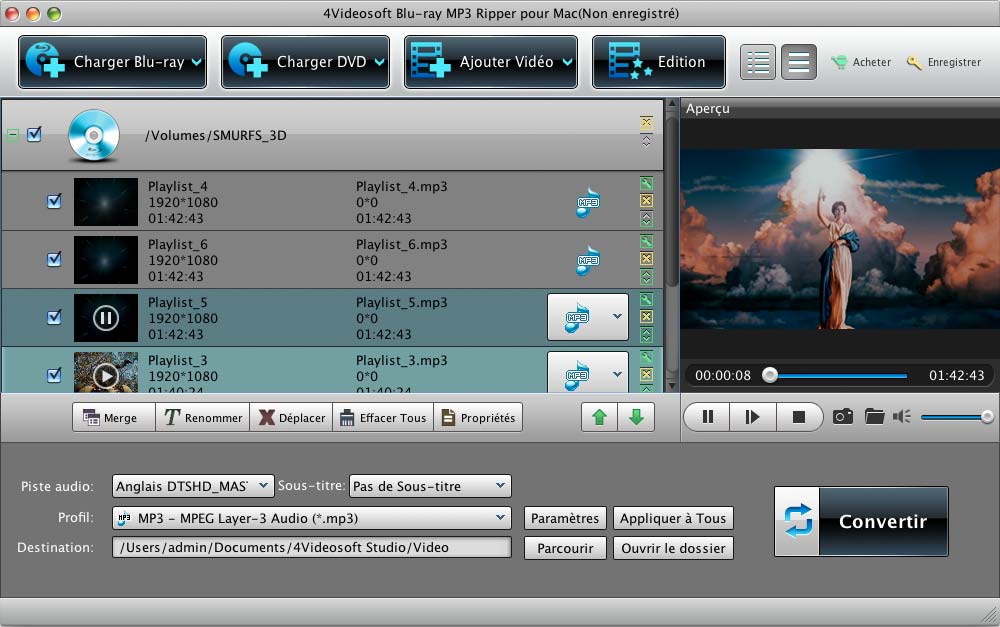Open the Edition toolbar item

point(659,62)
